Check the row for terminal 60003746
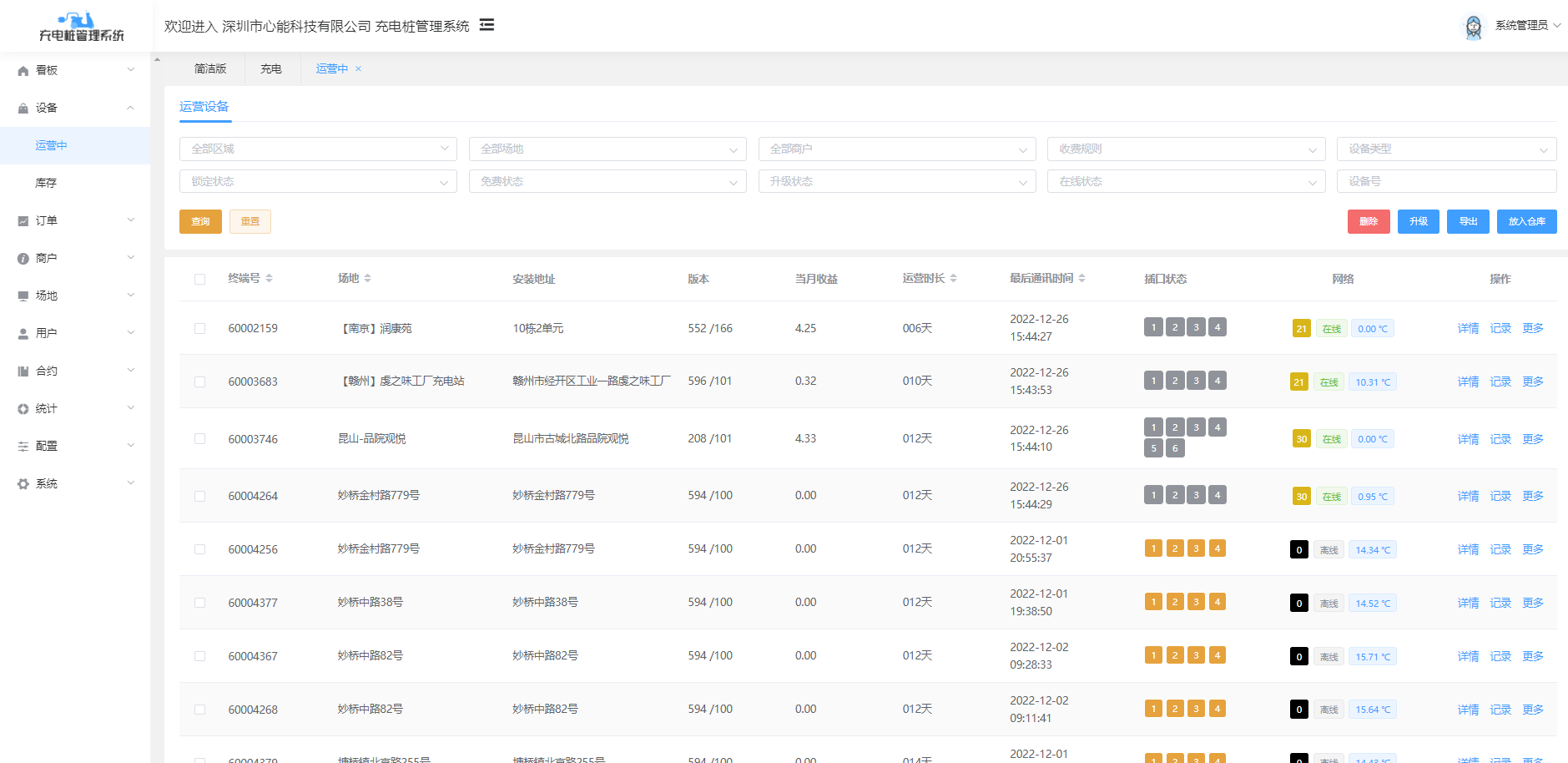1568x763 pixels. tap(199, 439)
